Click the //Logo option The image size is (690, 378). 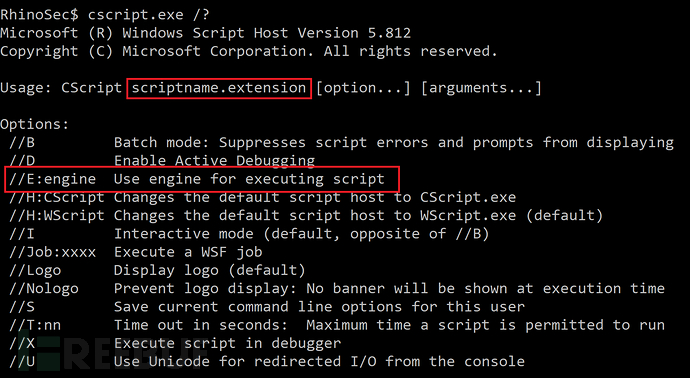35,270
